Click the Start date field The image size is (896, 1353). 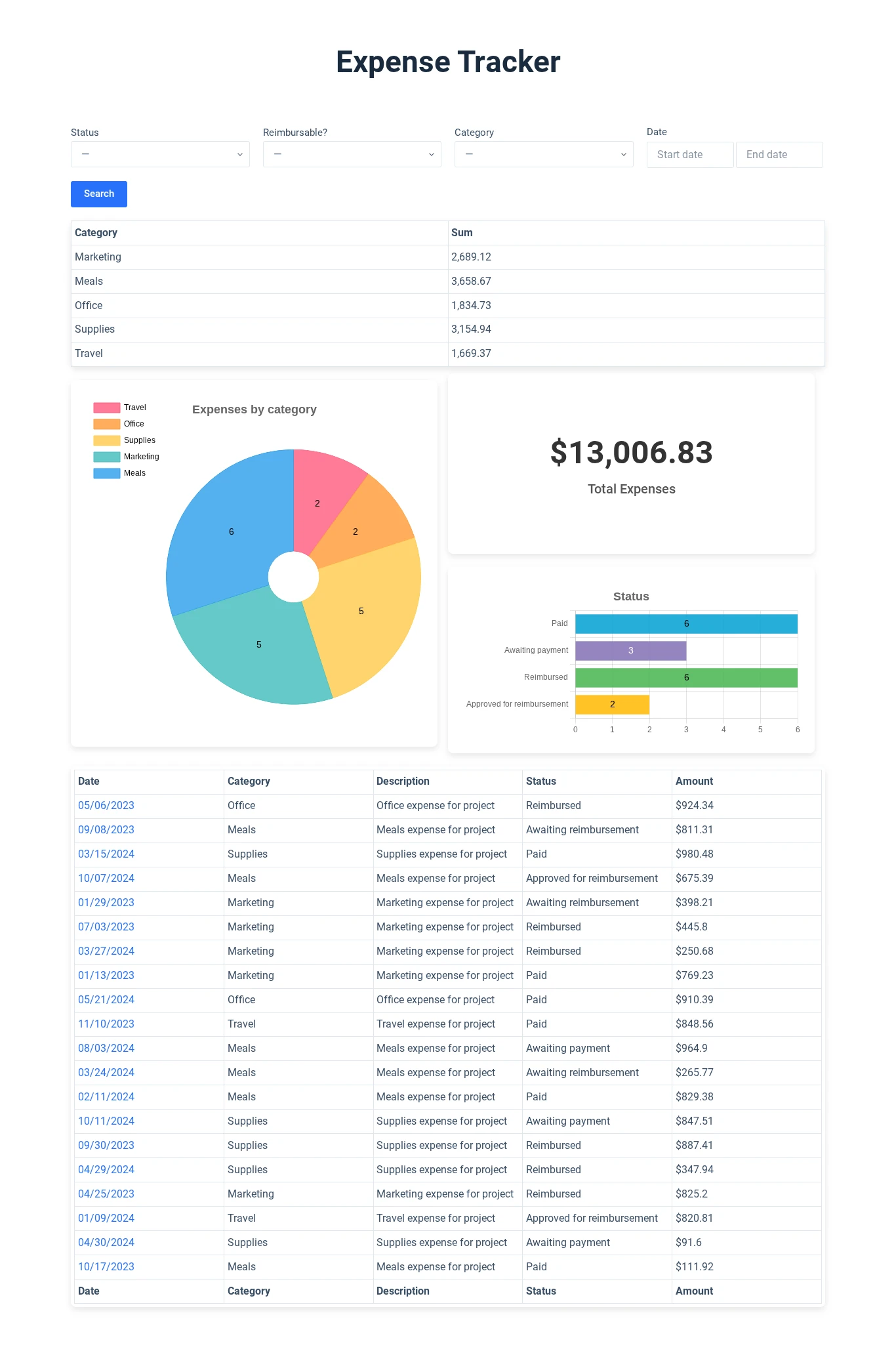point(690,155)
